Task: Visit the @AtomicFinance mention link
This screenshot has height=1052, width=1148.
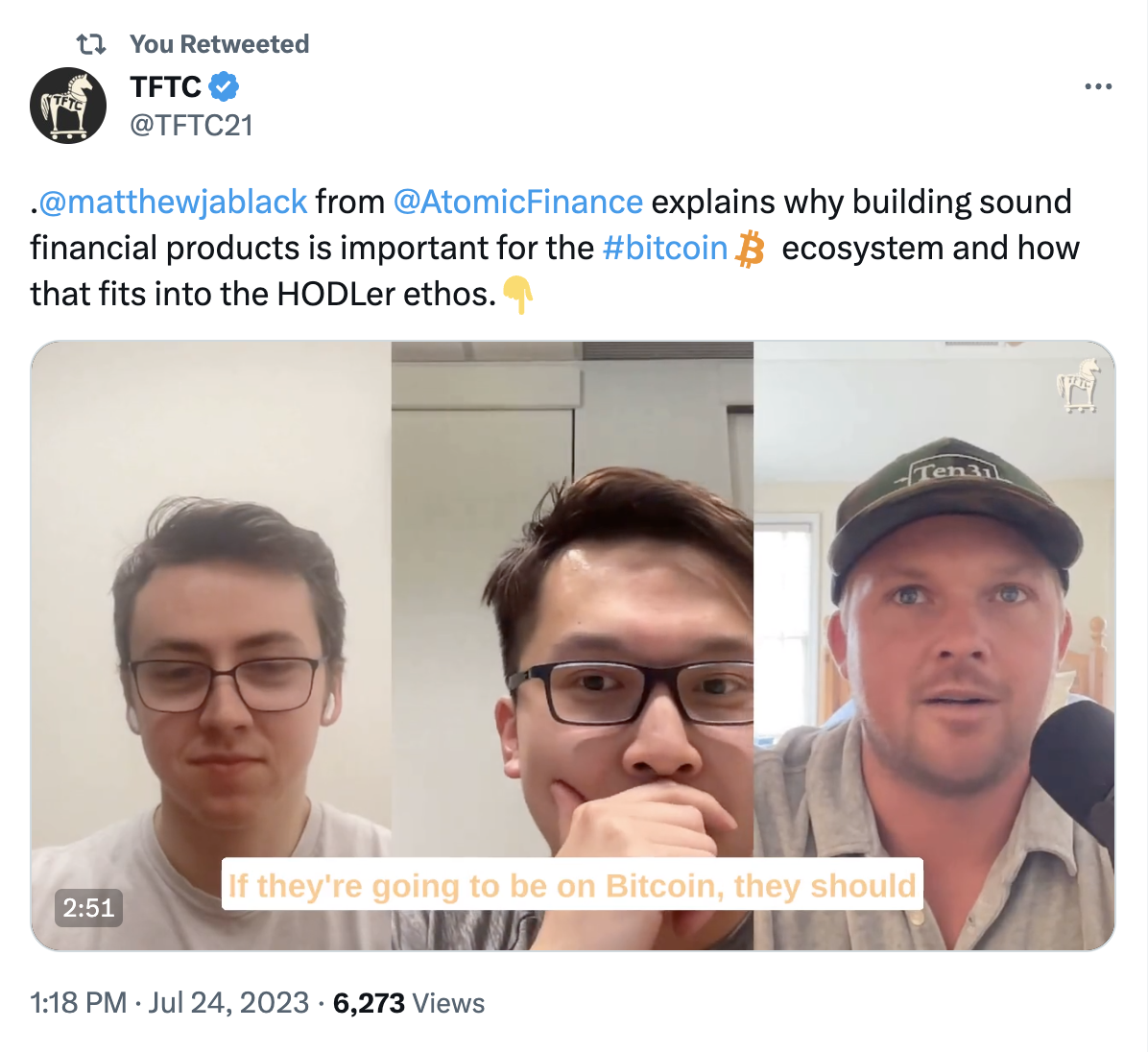Action: (x=517, y=202)
